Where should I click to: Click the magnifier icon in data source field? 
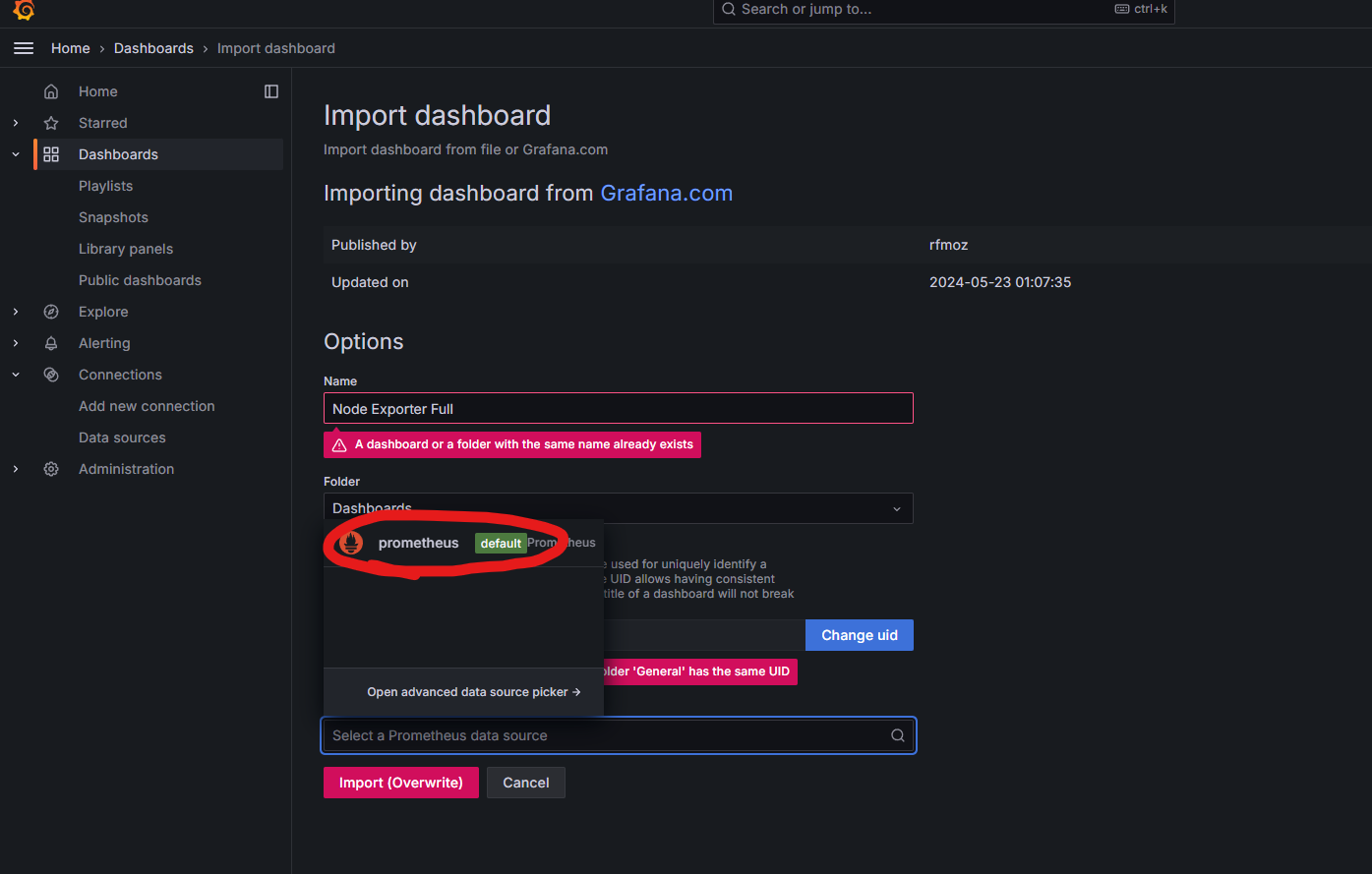tap(897, 734)
